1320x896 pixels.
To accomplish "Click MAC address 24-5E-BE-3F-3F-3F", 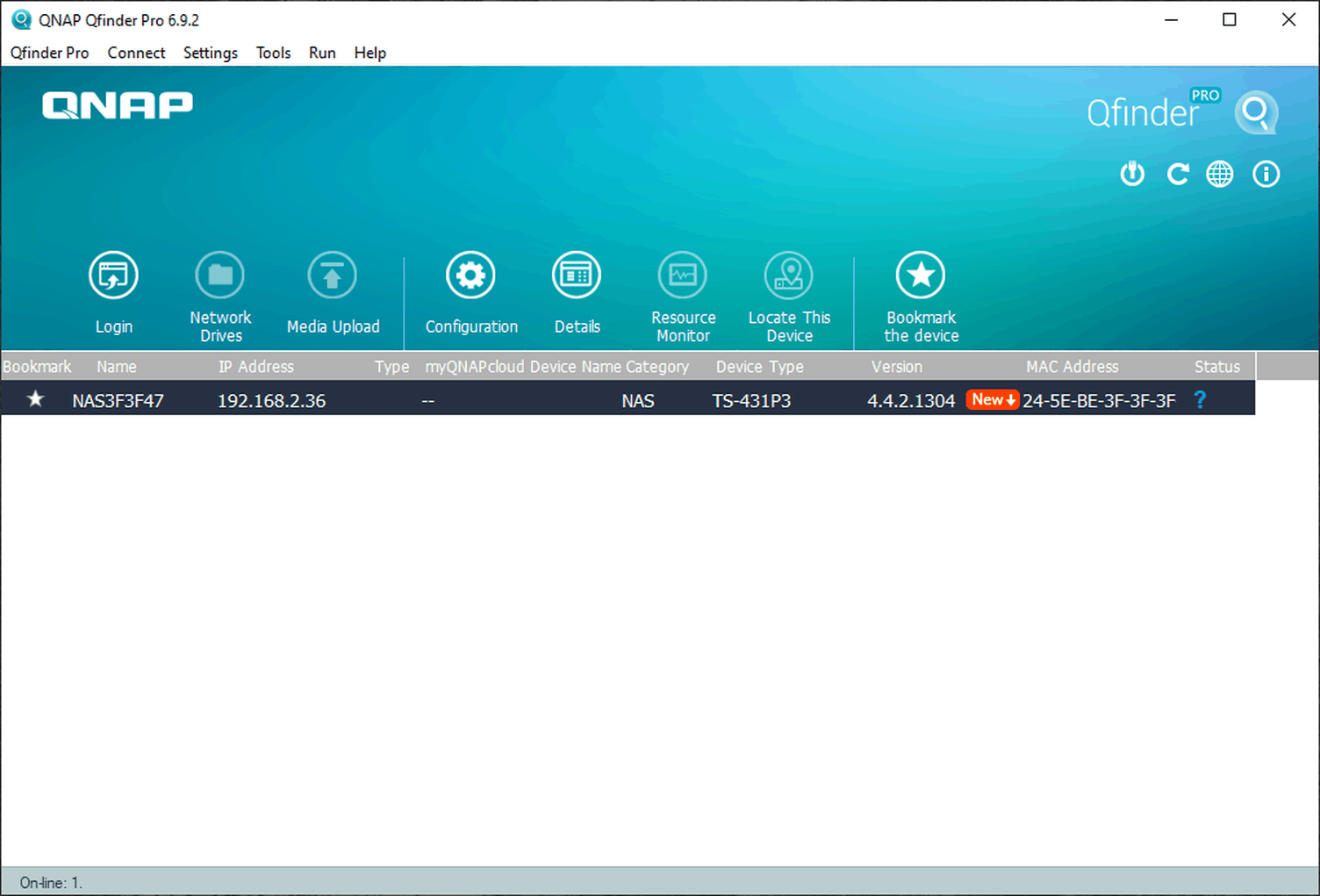I will [x=1099, y=400].
